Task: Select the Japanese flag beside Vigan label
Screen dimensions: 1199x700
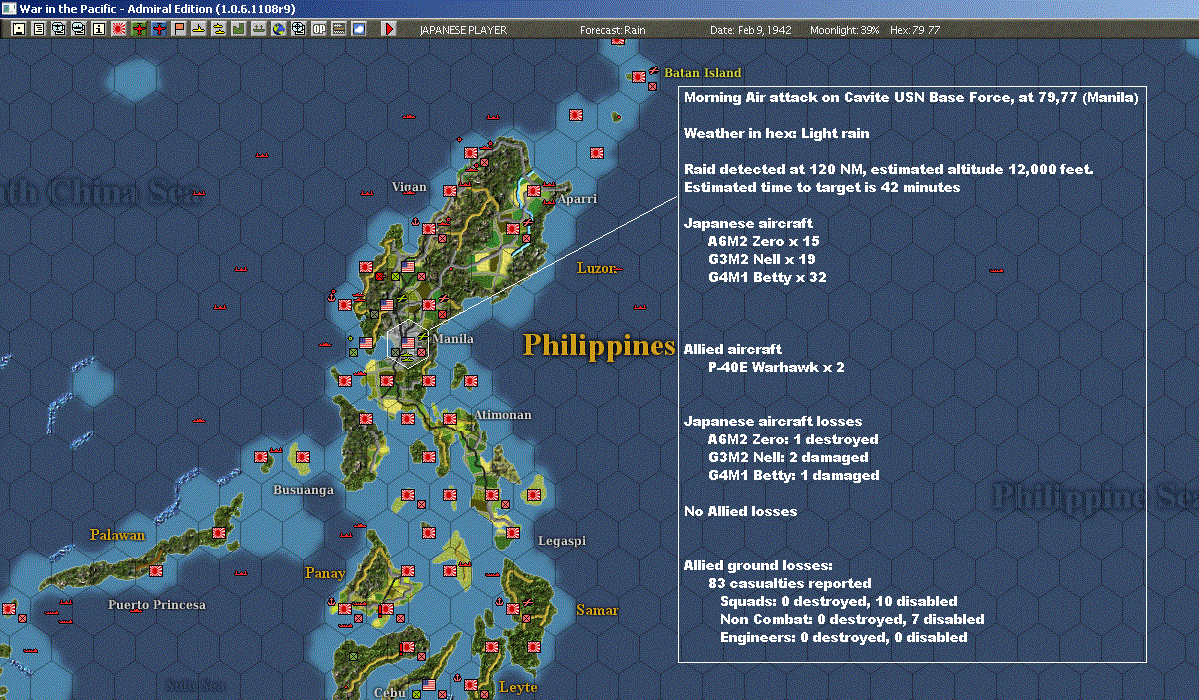Action: pyautogui.click(x=450, y=191)
